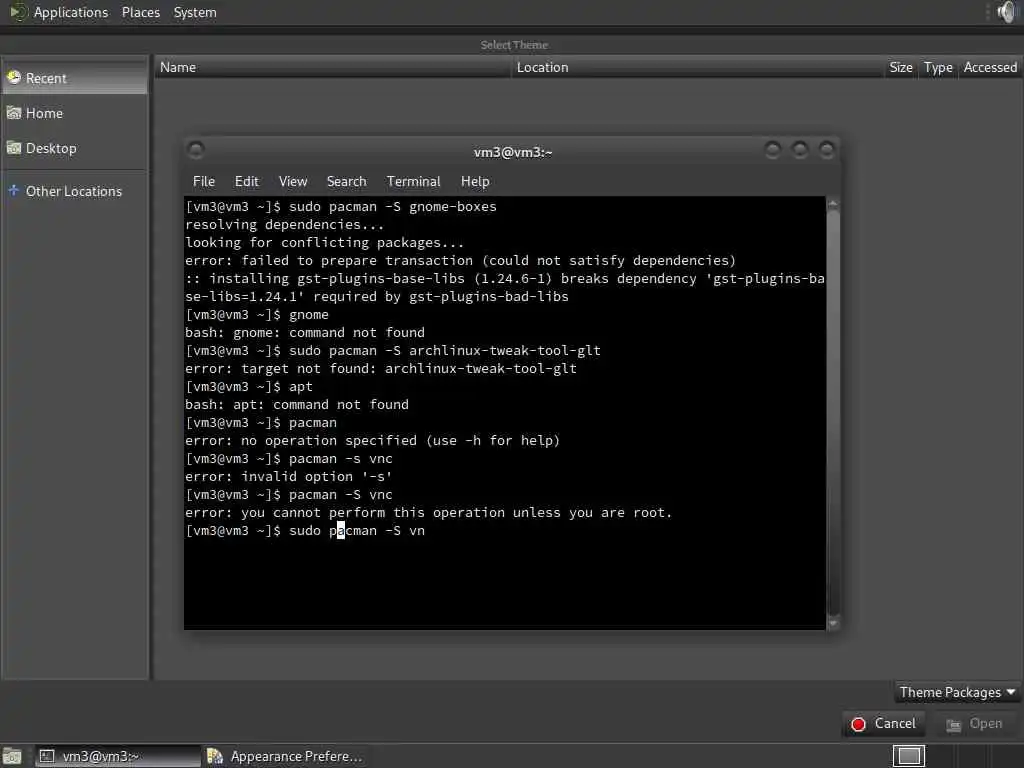Open the terminal View menu
The image size is (1024, 768).
(293, 182)
